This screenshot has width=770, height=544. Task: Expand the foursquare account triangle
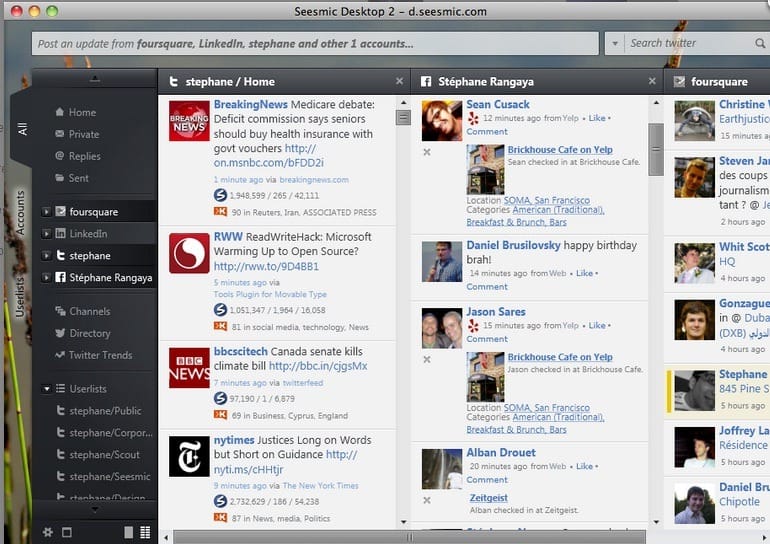click(x=46, y=212)
